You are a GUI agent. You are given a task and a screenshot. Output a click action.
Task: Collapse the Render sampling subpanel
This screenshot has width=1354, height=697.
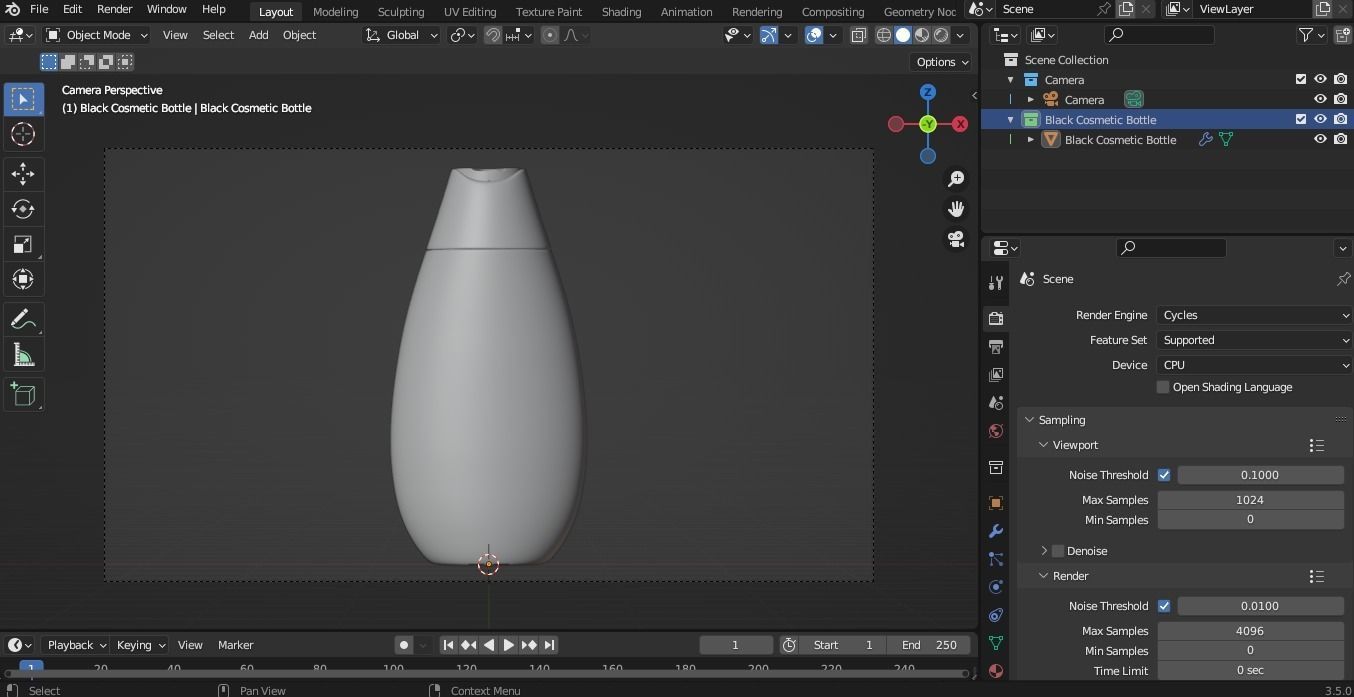click(x=1043, y=576)
